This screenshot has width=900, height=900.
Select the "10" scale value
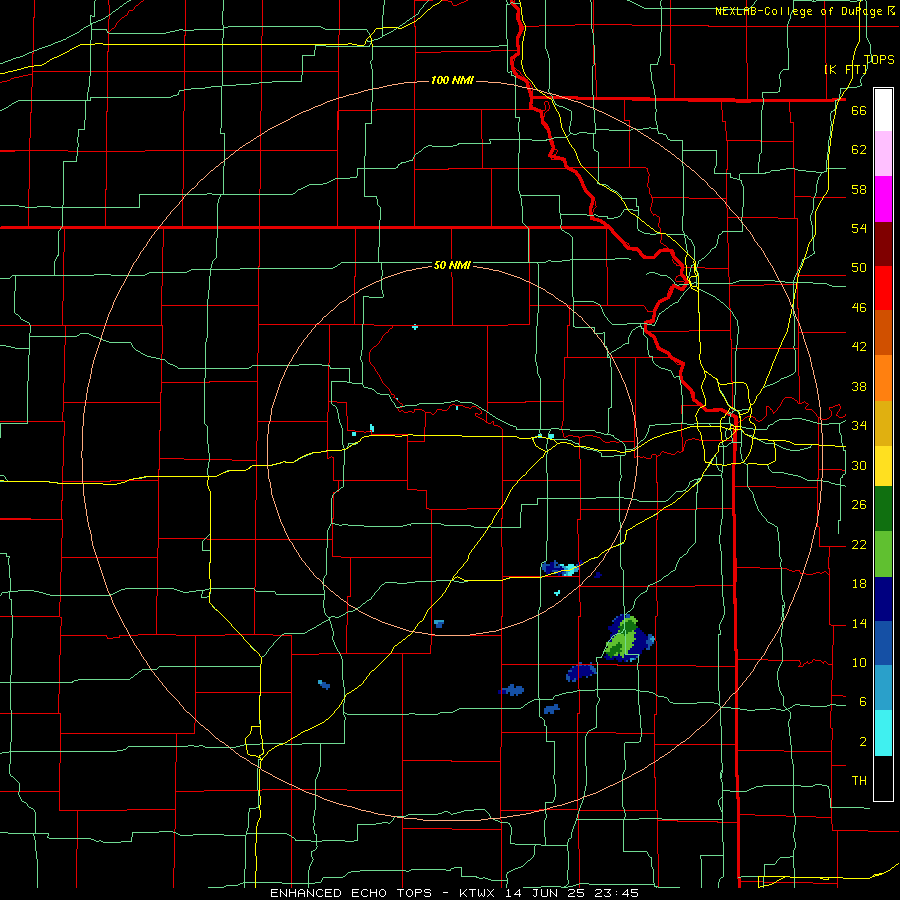point(859,663)
